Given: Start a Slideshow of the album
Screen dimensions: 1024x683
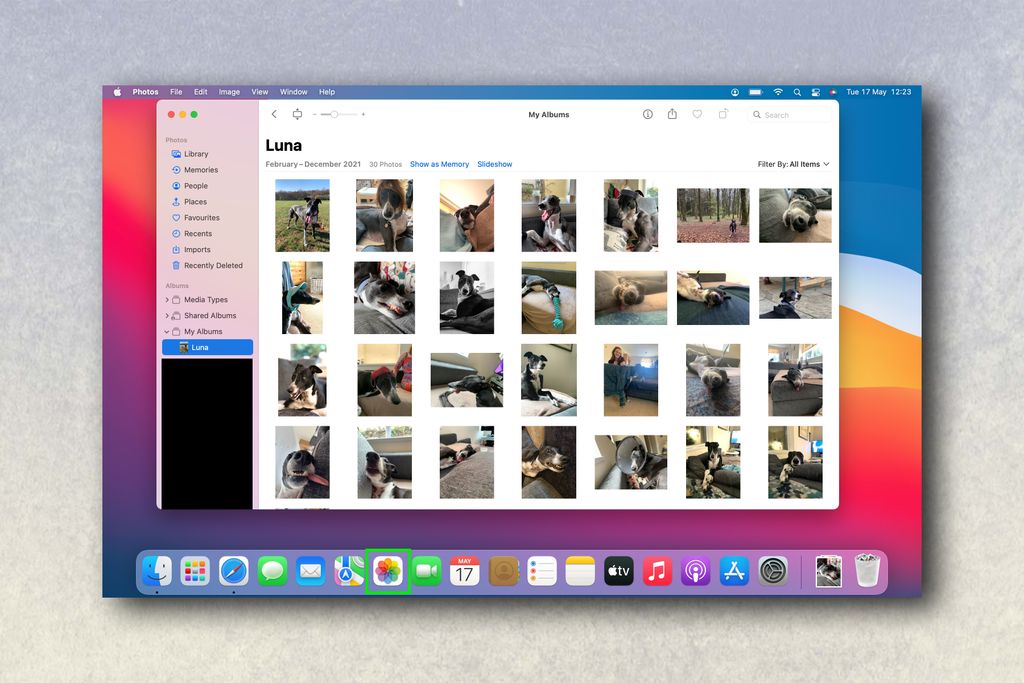Looking at the screenshot, I should (494, 163).
